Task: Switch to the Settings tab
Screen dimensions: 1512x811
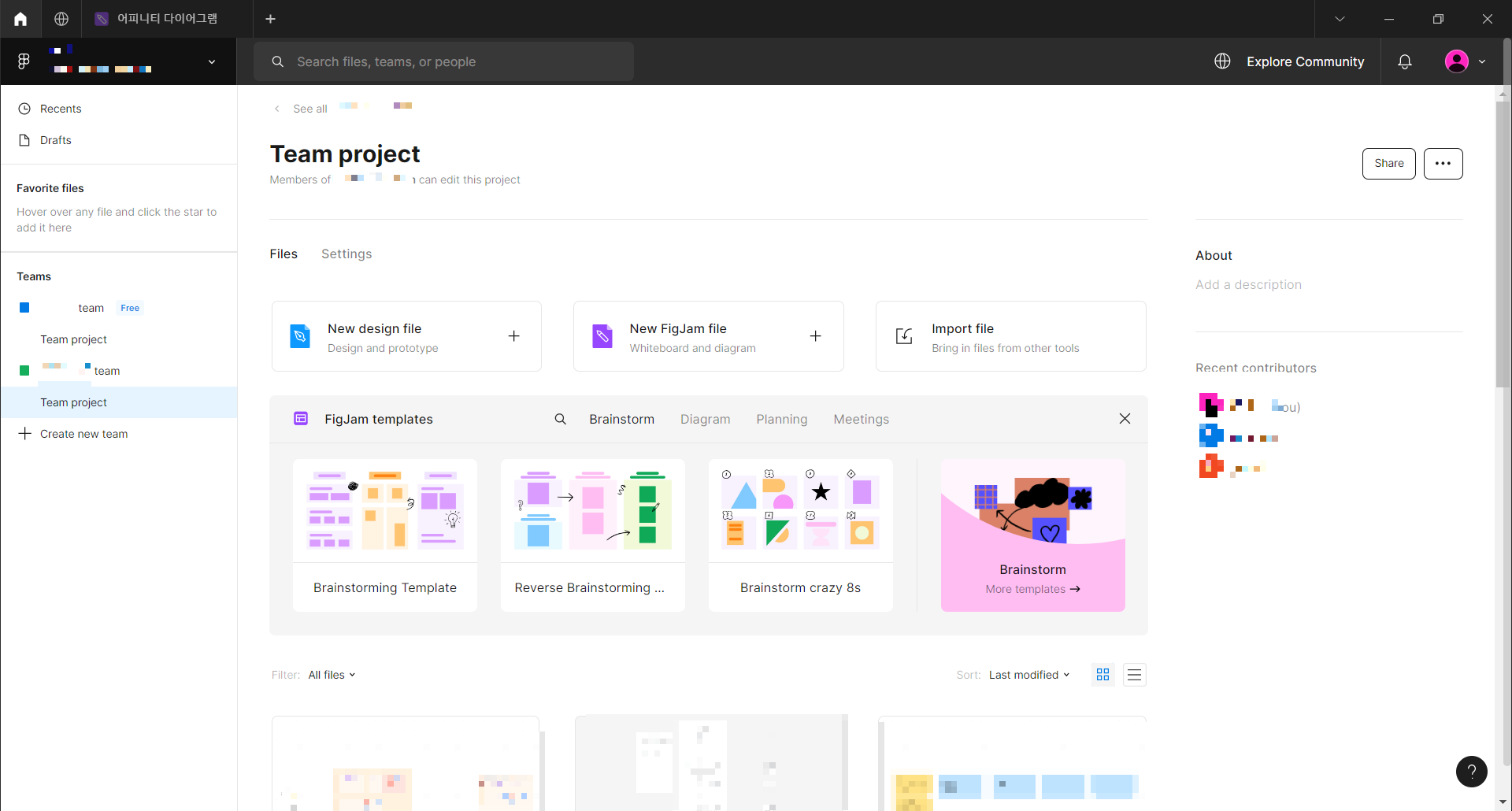Action: point(346,254)
